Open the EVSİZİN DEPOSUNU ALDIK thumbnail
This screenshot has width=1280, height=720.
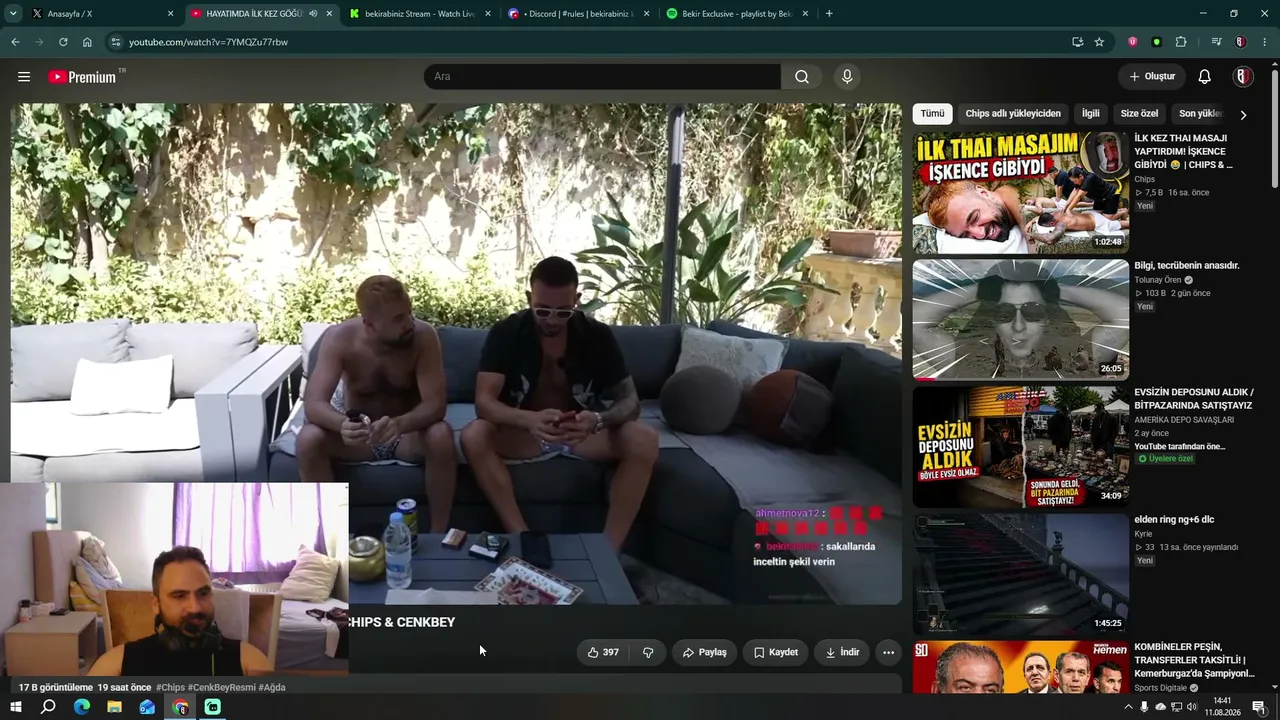[x=1020, y=446]
